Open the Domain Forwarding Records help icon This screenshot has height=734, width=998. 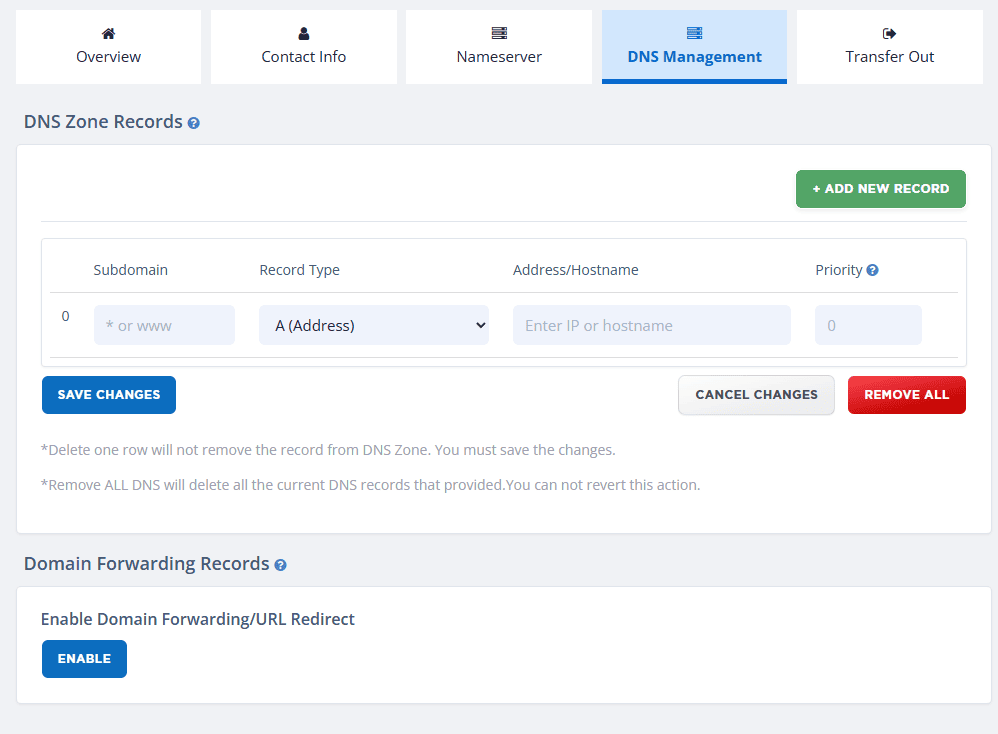click(x=280, y=565)
